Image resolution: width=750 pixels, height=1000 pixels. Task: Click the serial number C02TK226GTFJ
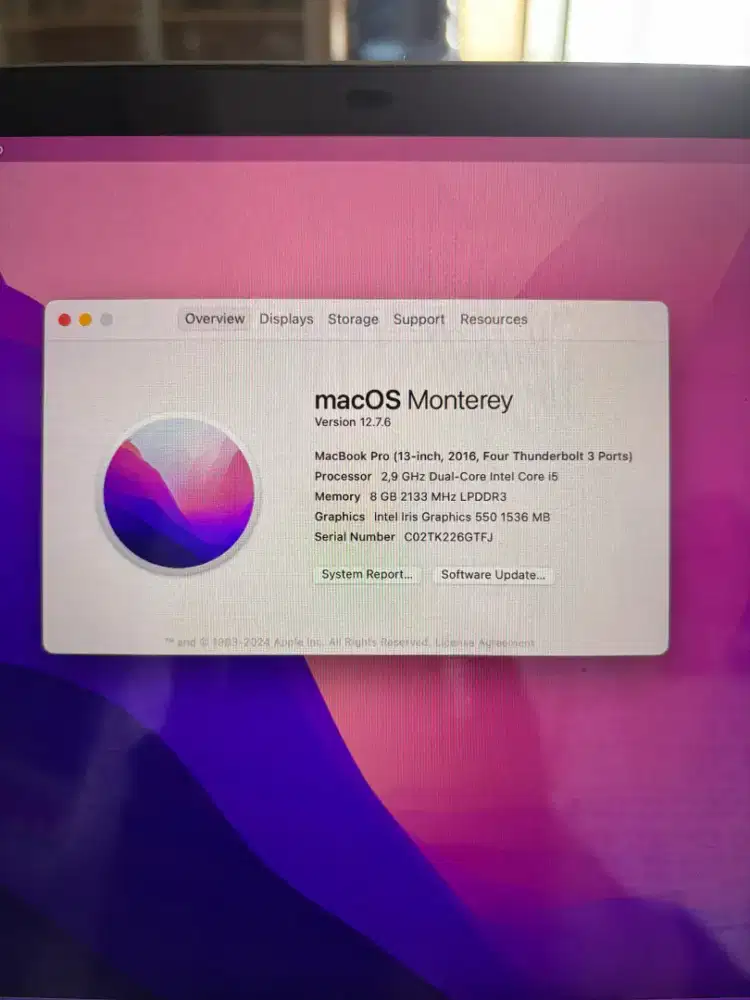click(x=448, y=537)
